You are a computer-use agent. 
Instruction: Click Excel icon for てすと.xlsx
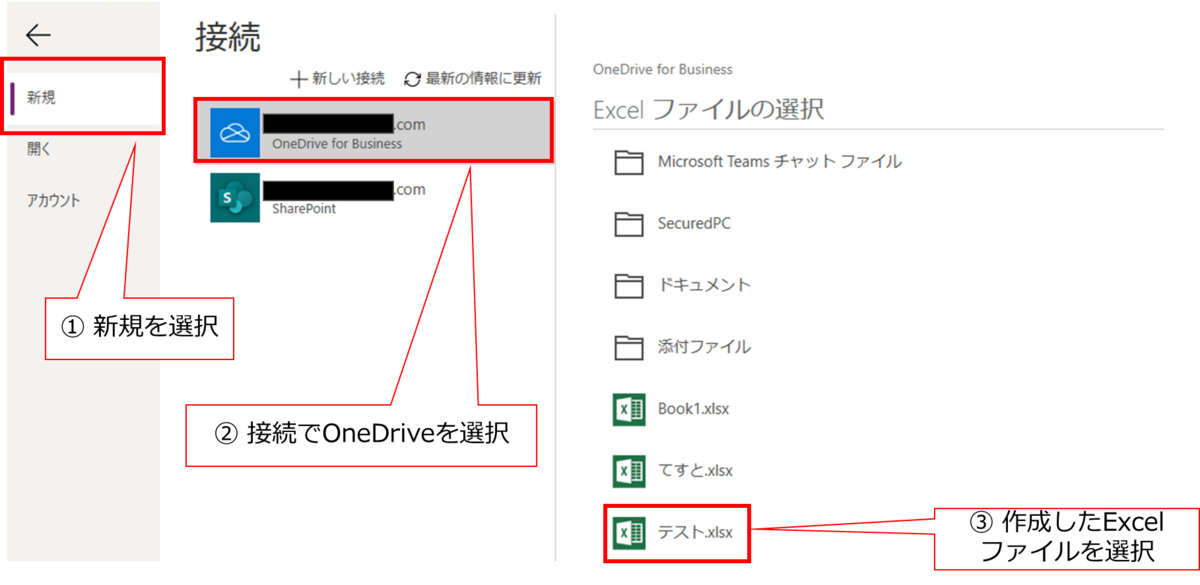click(628, 471)
